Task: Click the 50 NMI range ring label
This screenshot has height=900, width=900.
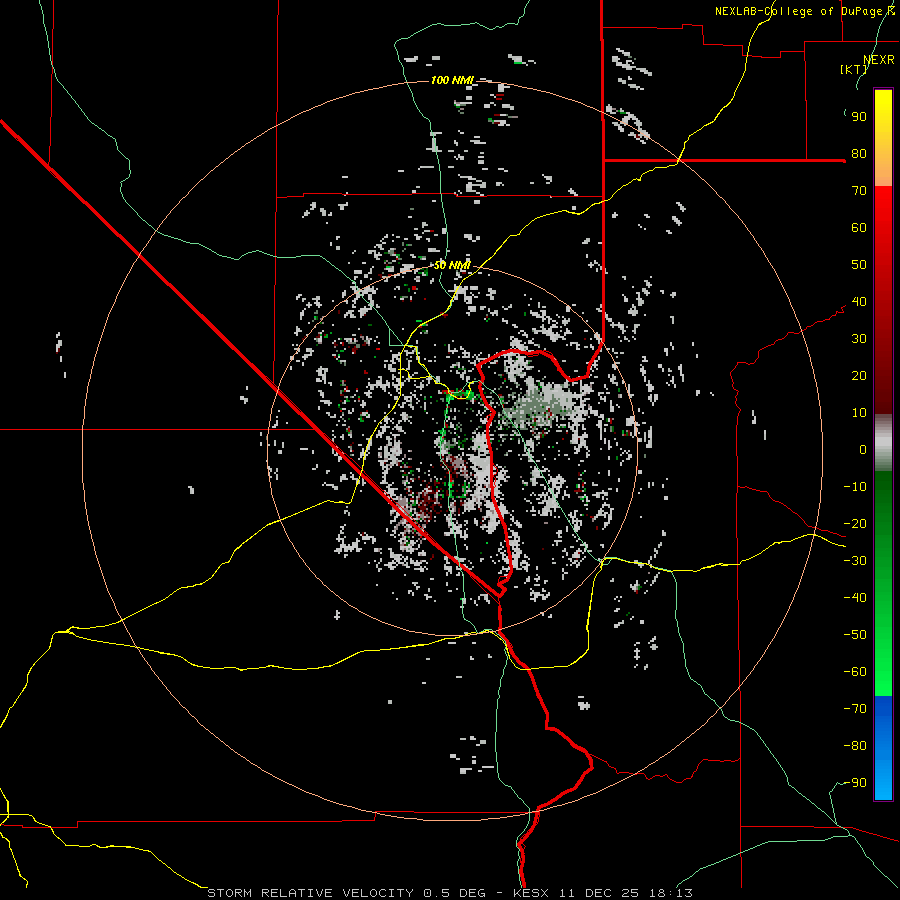Action: 452,265
